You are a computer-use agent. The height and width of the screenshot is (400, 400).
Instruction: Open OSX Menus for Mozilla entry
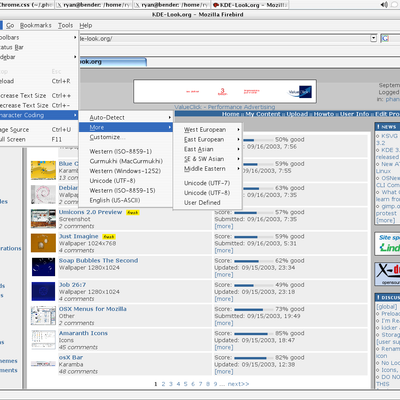tap(93, 309)
